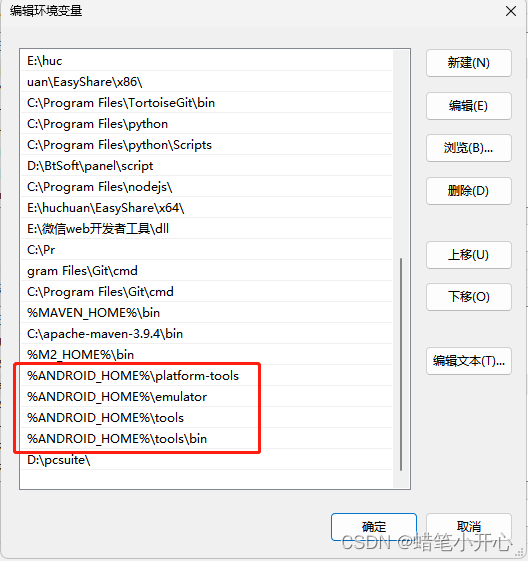Close the 编辑环境变量 dialog
The width and height of the screenshot is (528, 561).
point(511,11)
